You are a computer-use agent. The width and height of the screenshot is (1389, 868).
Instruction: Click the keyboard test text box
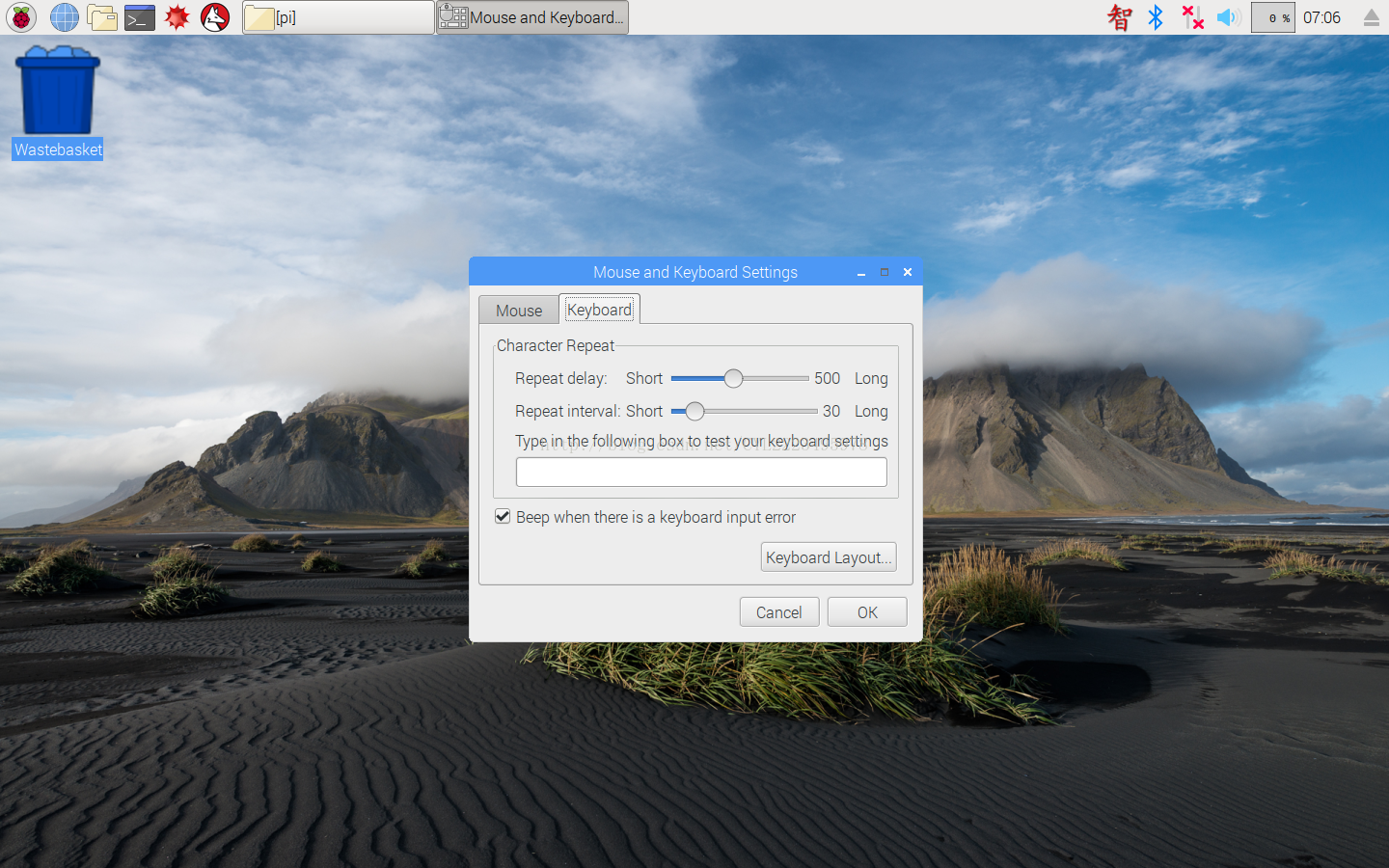(x=701, y=473)
